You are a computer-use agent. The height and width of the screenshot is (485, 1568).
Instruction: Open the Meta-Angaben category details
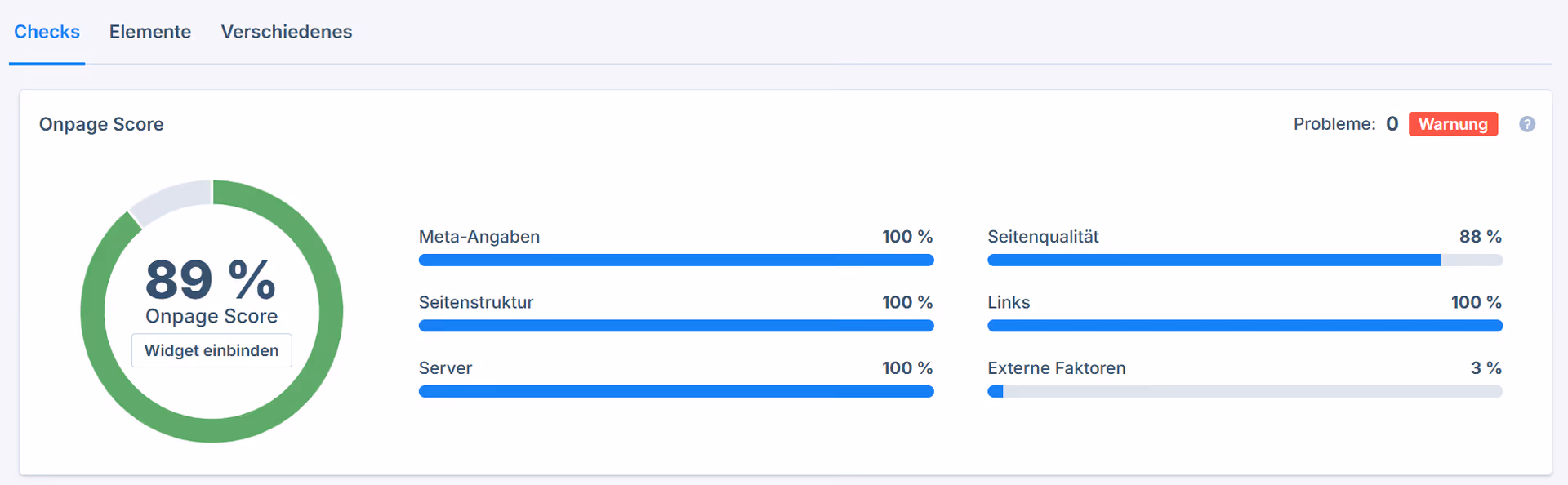click(479, 237)
